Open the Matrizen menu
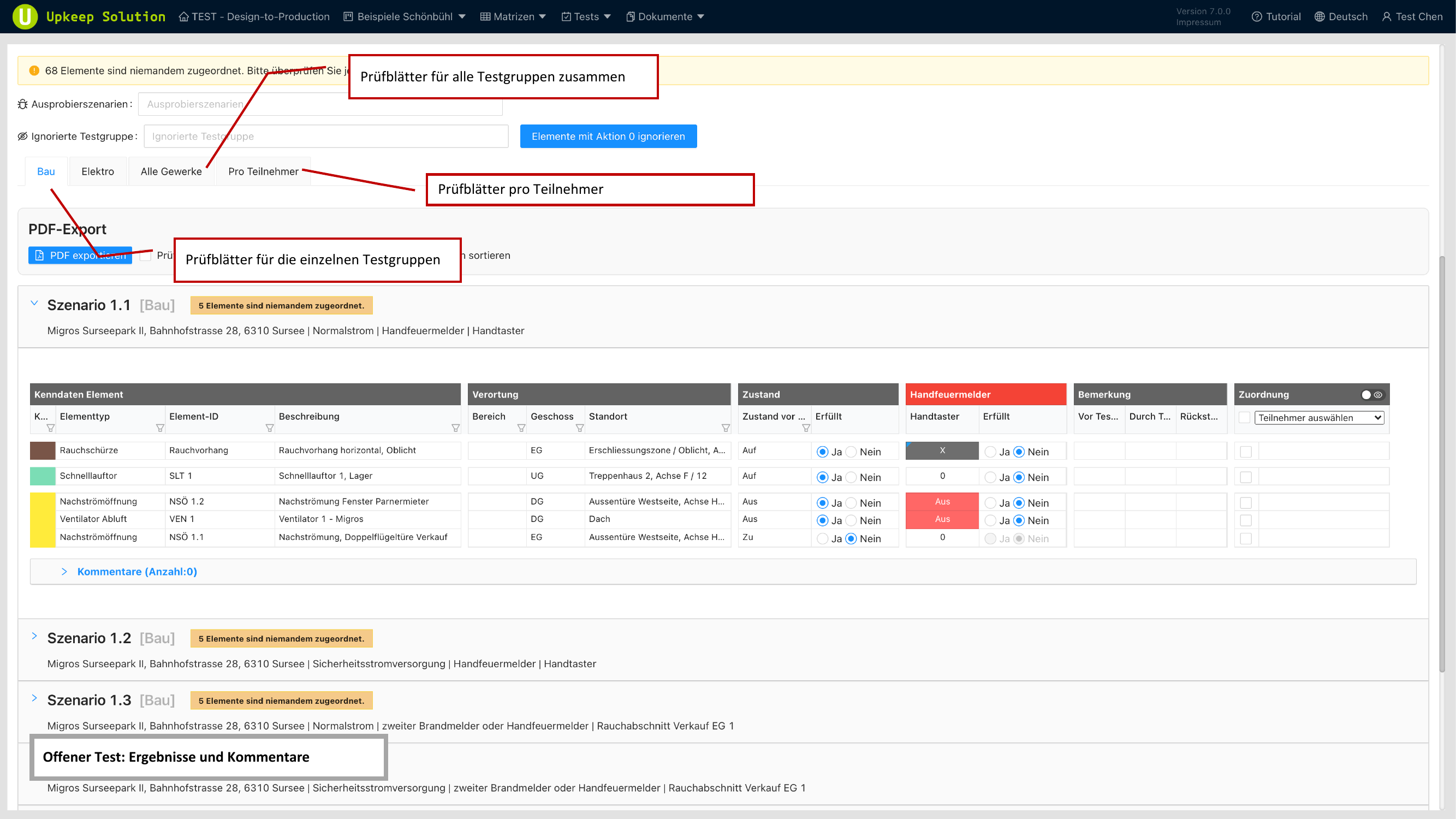The width and height of the screenshot is (1456, 819). 513,16
